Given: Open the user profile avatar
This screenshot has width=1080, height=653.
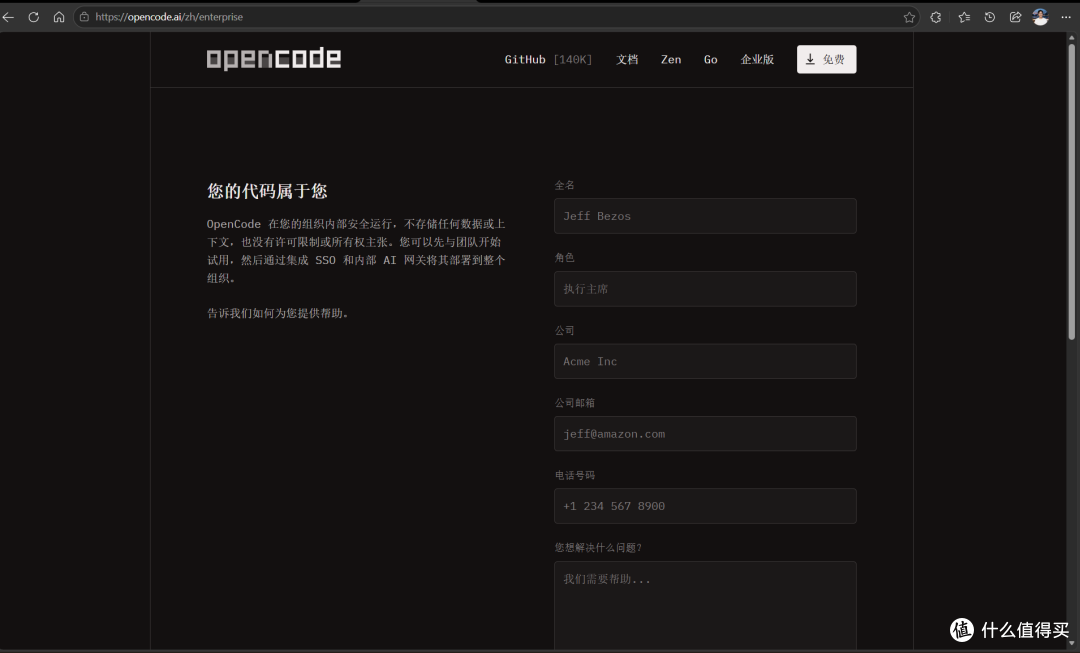Looking at the screenshot, I should [1040, 17].
